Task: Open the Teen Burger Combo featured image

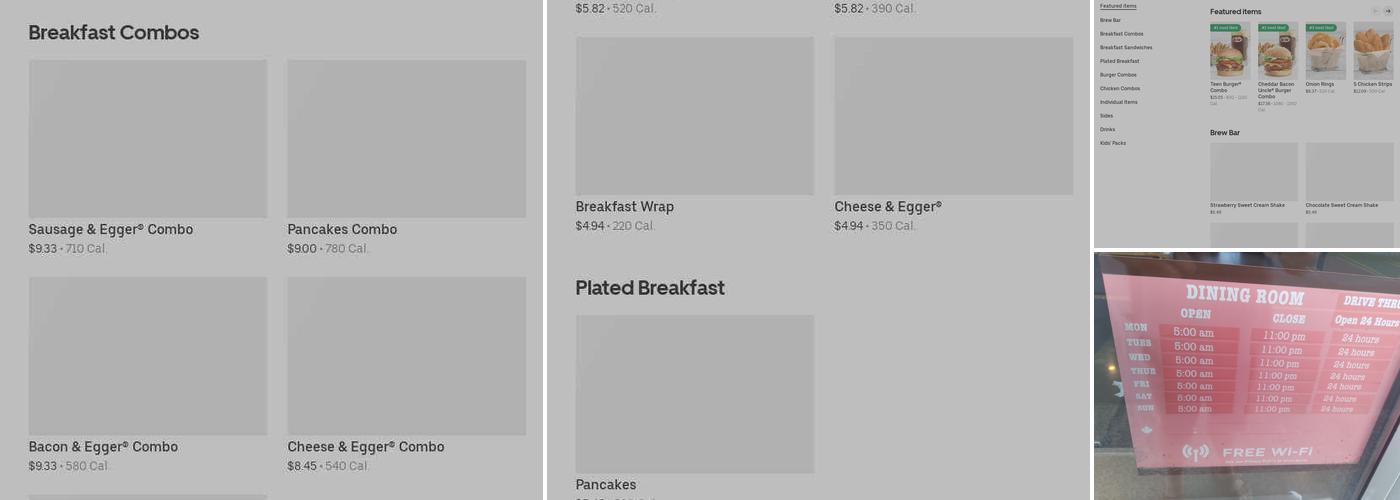Action: 1229,51
